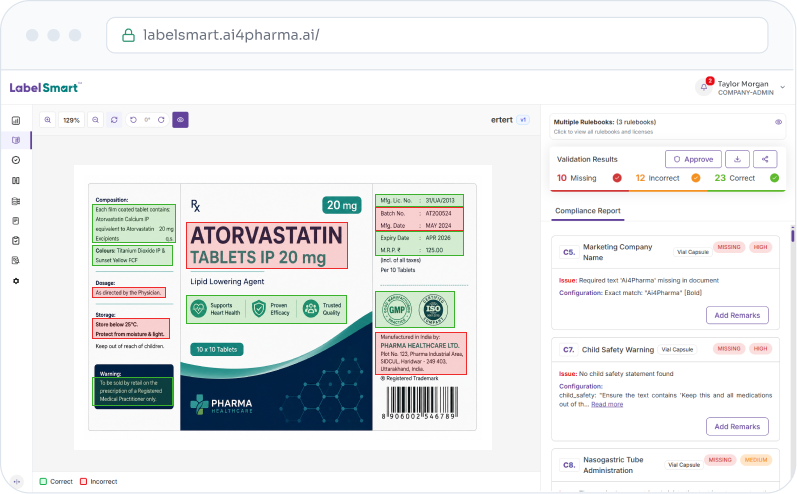Open the stacked library sidebar icon
Image resolution: width=797 pixels, height=494 pixels.
[16, 201]
